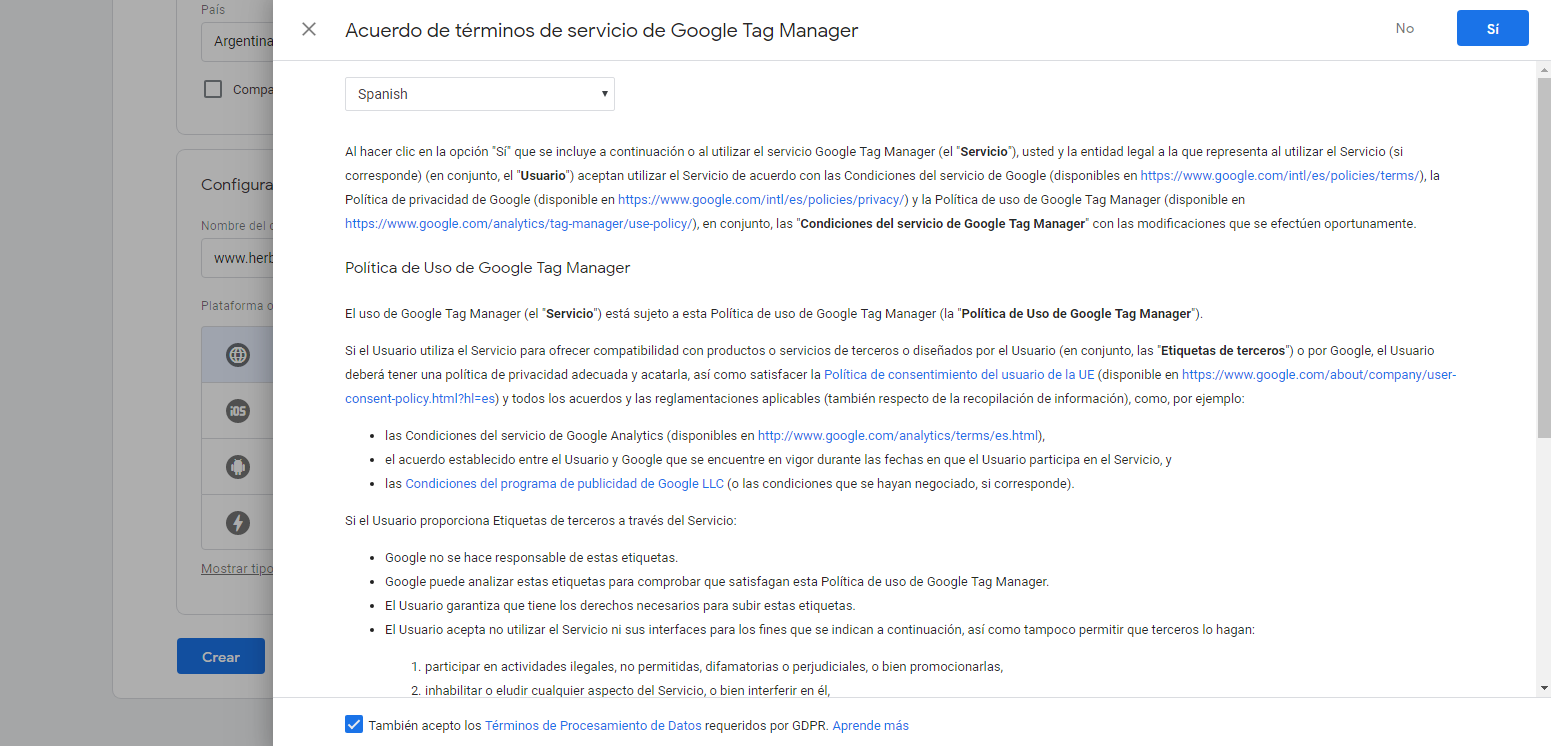Open Términos de Procesamiento de Datos link
This screenshot has width=1551, height=746.
[594, 726]
